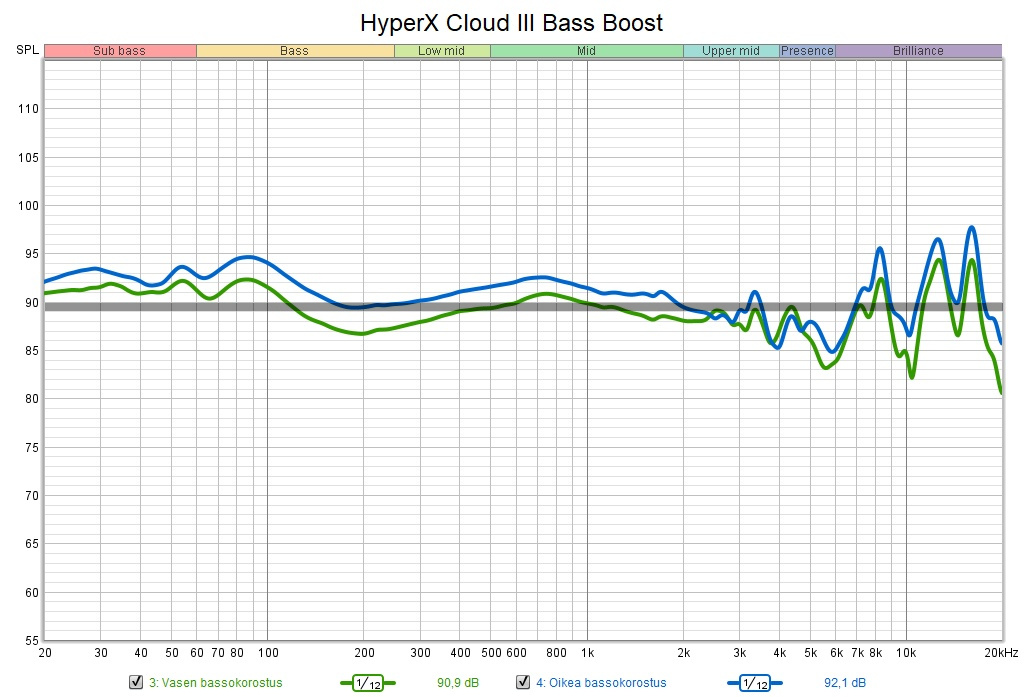
Task: Click the 90,9 dB value
Action: pyautogui.click(x=458, y=683)
